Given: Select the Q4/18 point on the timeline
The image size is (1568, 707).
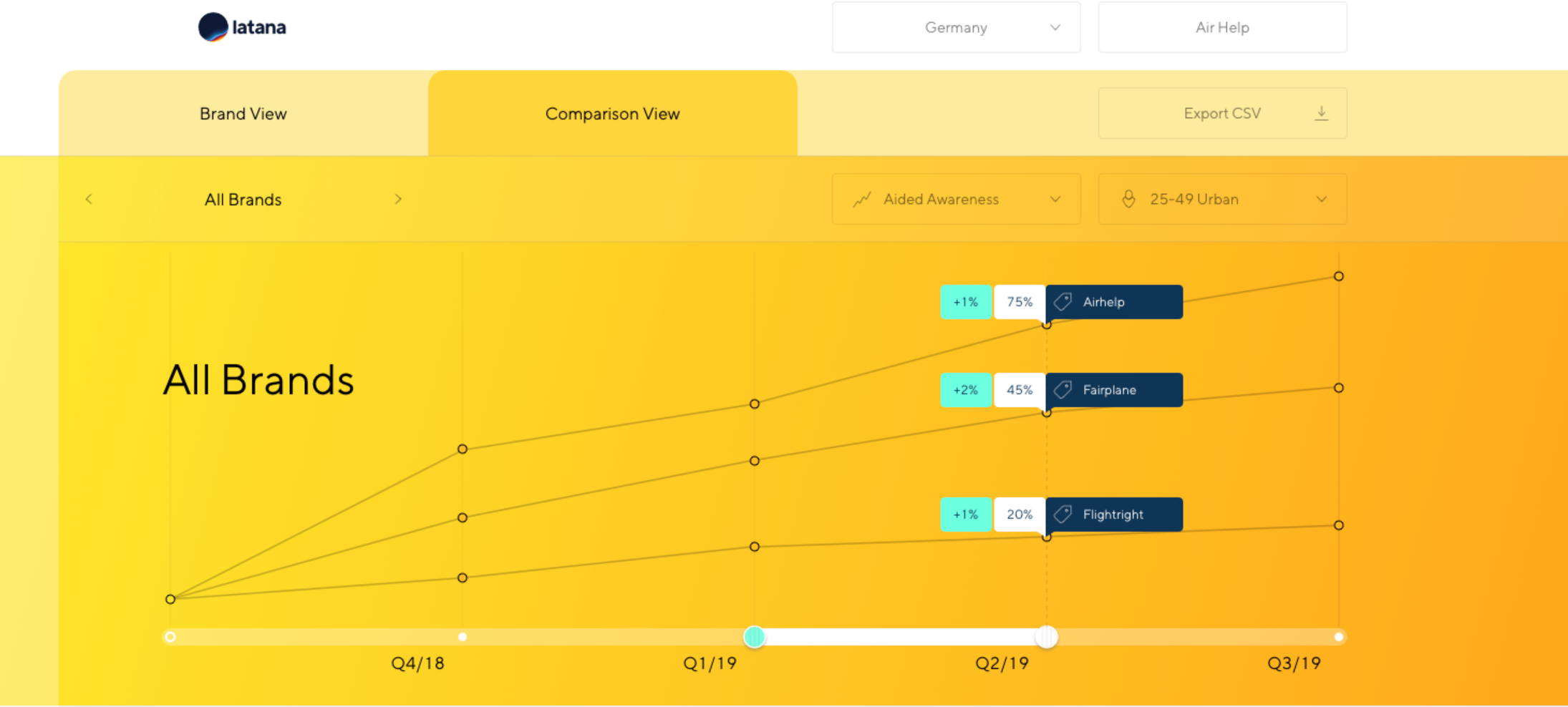Looking at the screenshot, I should (x=463, y=637).
